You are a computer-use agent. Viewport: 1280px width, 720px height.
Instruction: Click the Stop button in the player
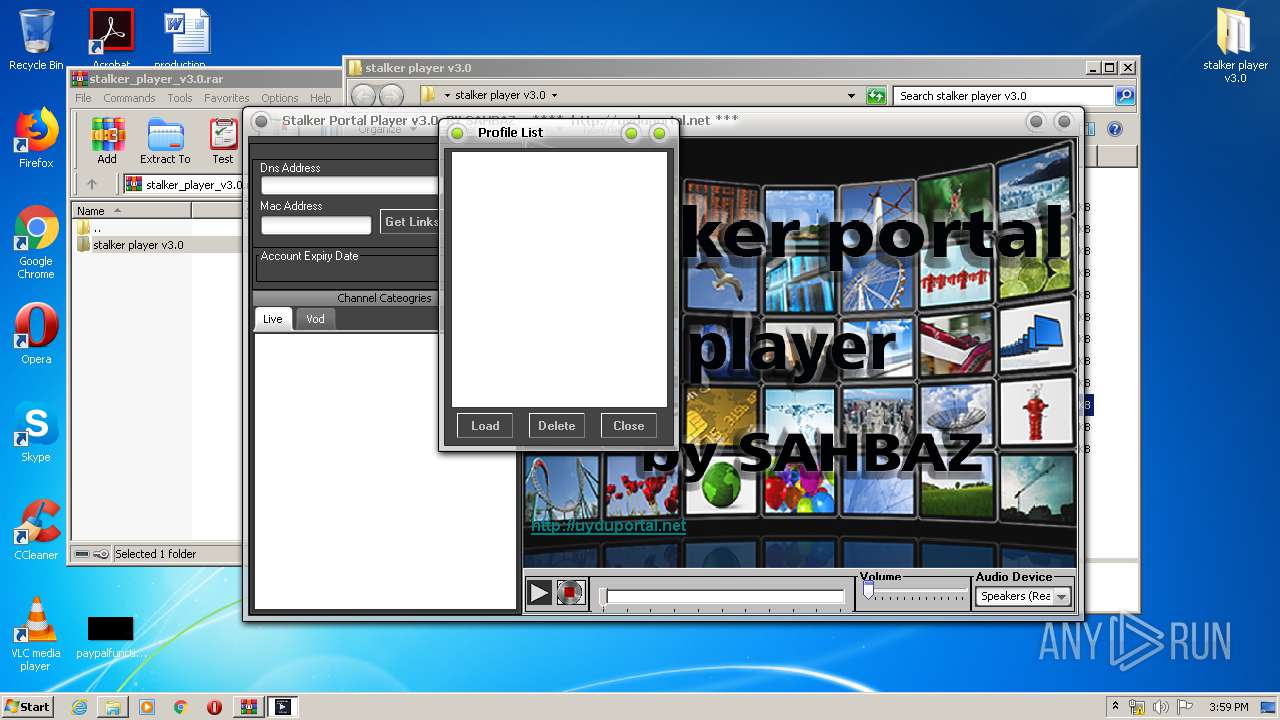(x=570, y=593)
